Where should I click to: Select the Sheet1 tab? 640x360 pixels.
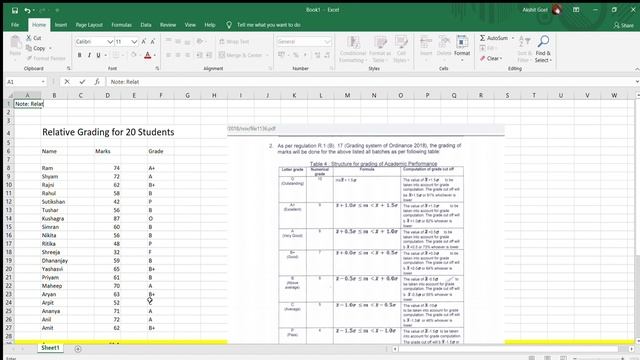click(x=50, y=348)
